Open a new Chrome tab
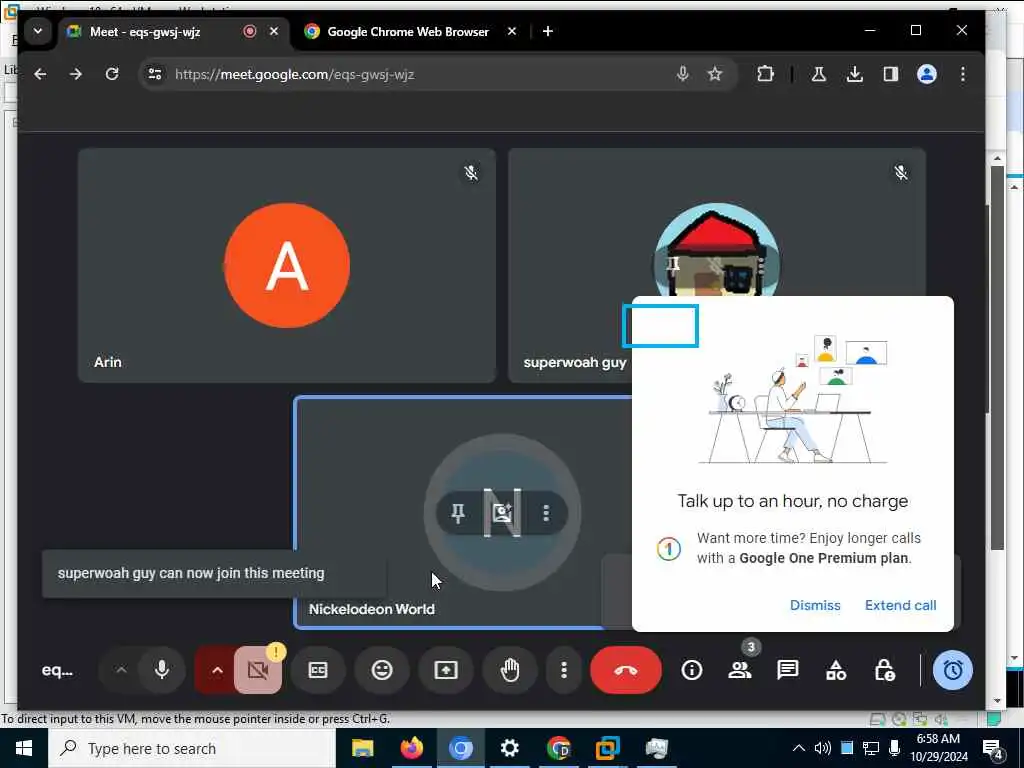This screenshot has height=768, width=1024. [548, 31]
